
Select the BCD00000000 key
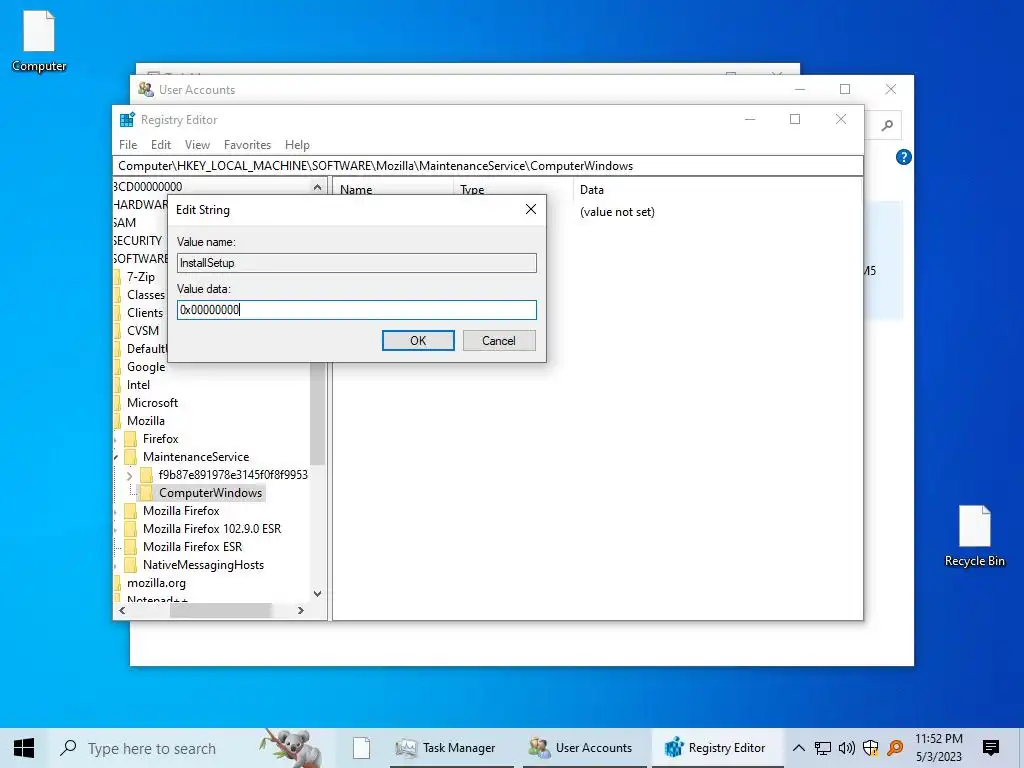pyautogui.click(x=148, y=187)
